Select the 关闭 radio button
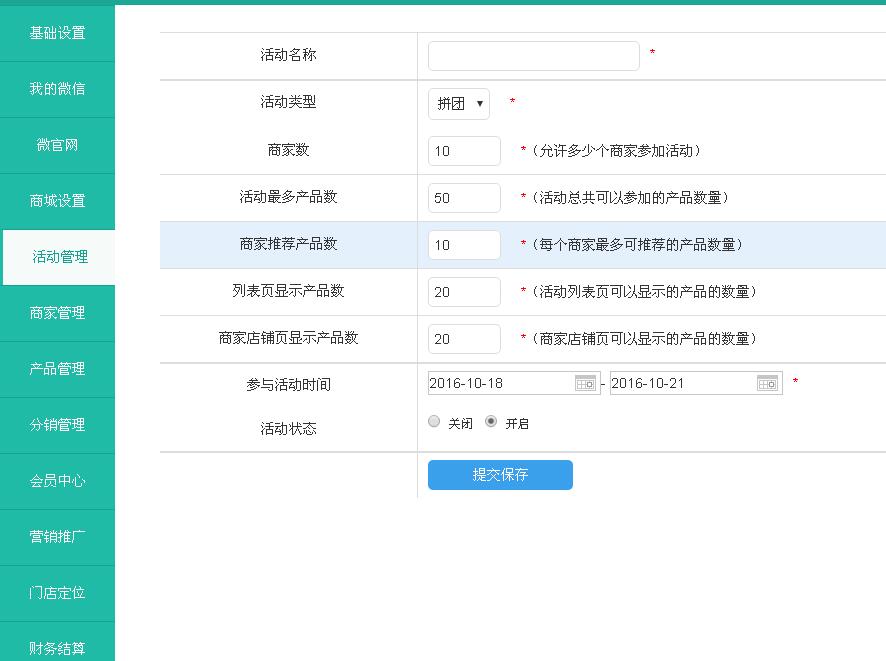886x661 pixels. (434, 422)
